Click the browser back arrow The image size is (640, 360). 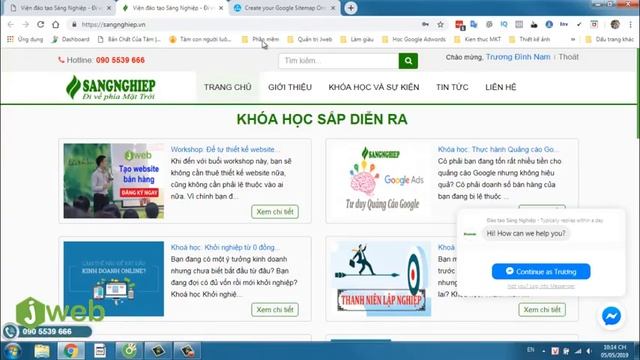coord(11,24)
